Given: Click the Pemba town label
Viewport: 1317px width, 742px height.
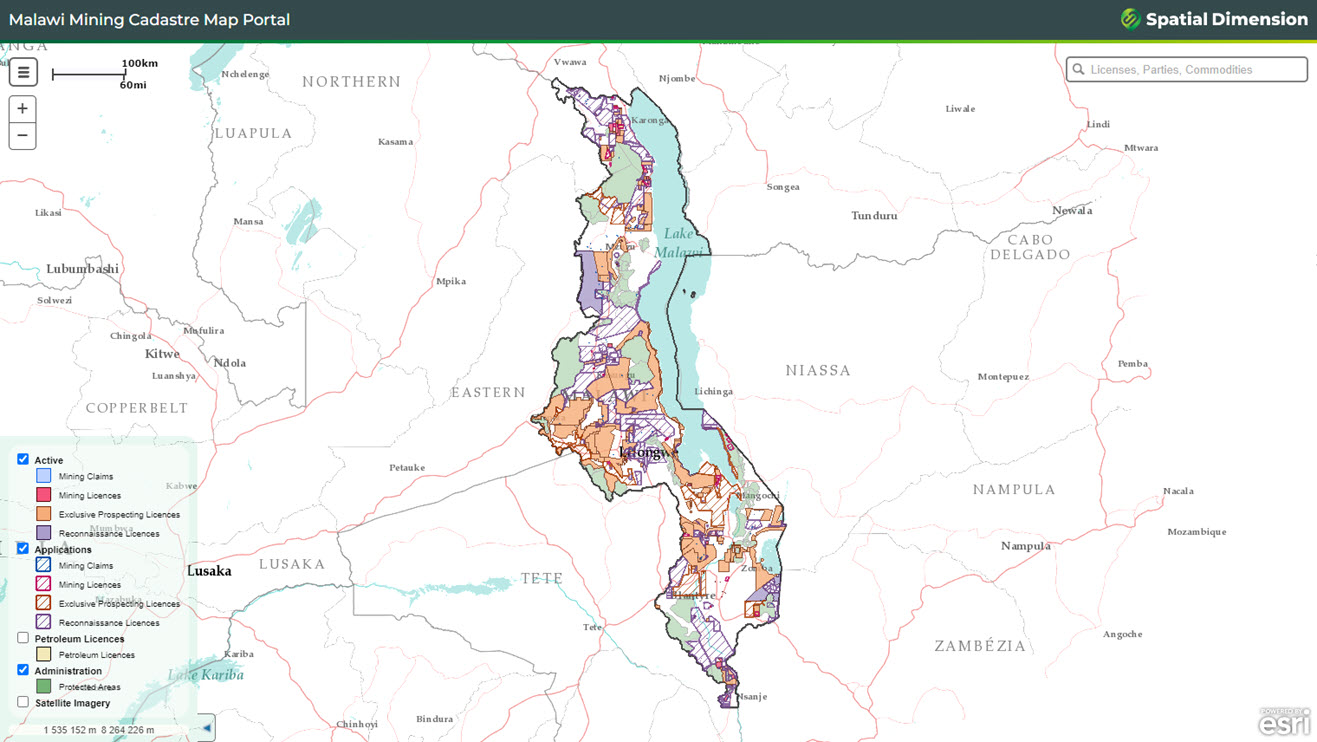Looking at the screenshot, I should pyautogui.click(x=1133, y=364).
